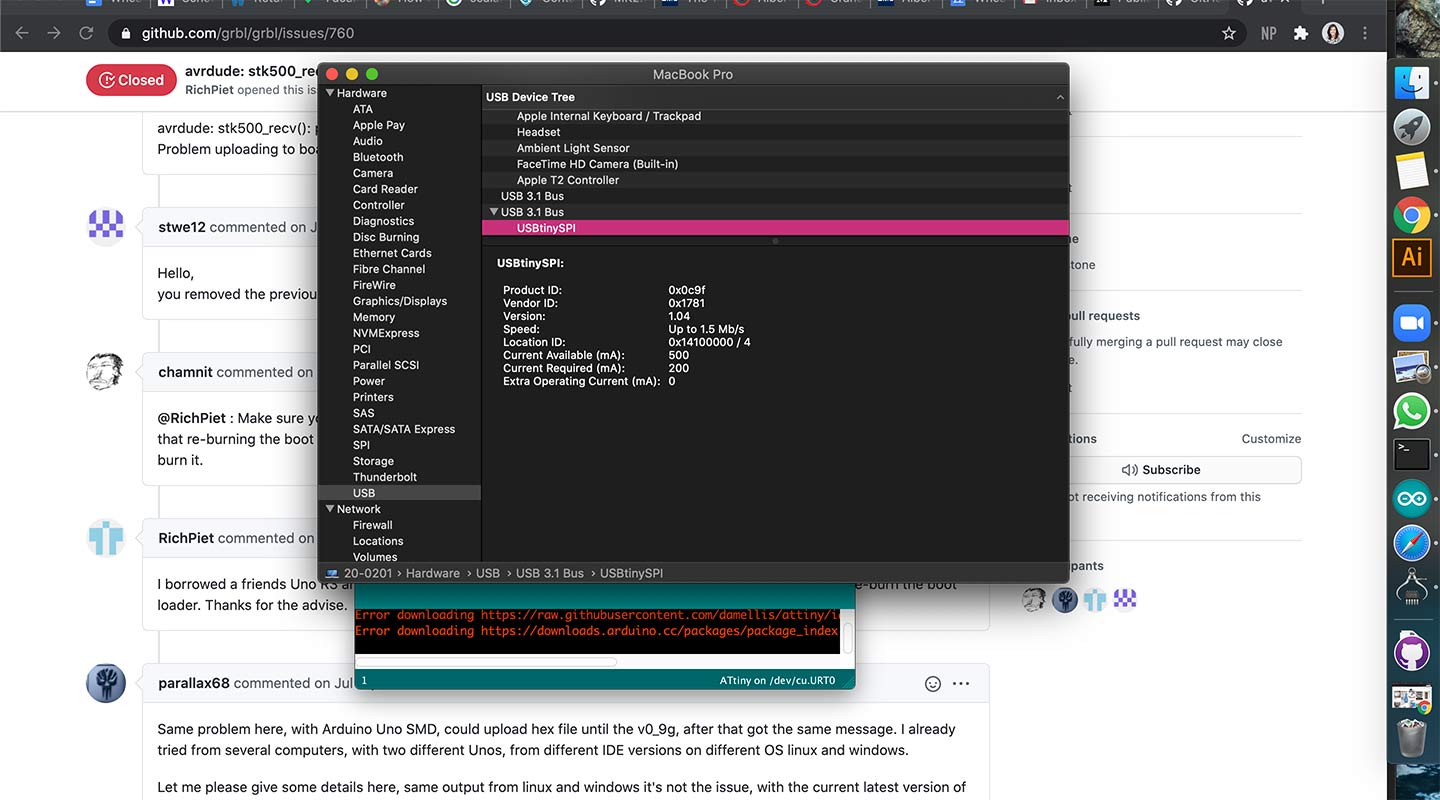The height and width of the screenshot is (800, 1440).
Task: Go back in Chrome
Action: [x=22, y=33]
